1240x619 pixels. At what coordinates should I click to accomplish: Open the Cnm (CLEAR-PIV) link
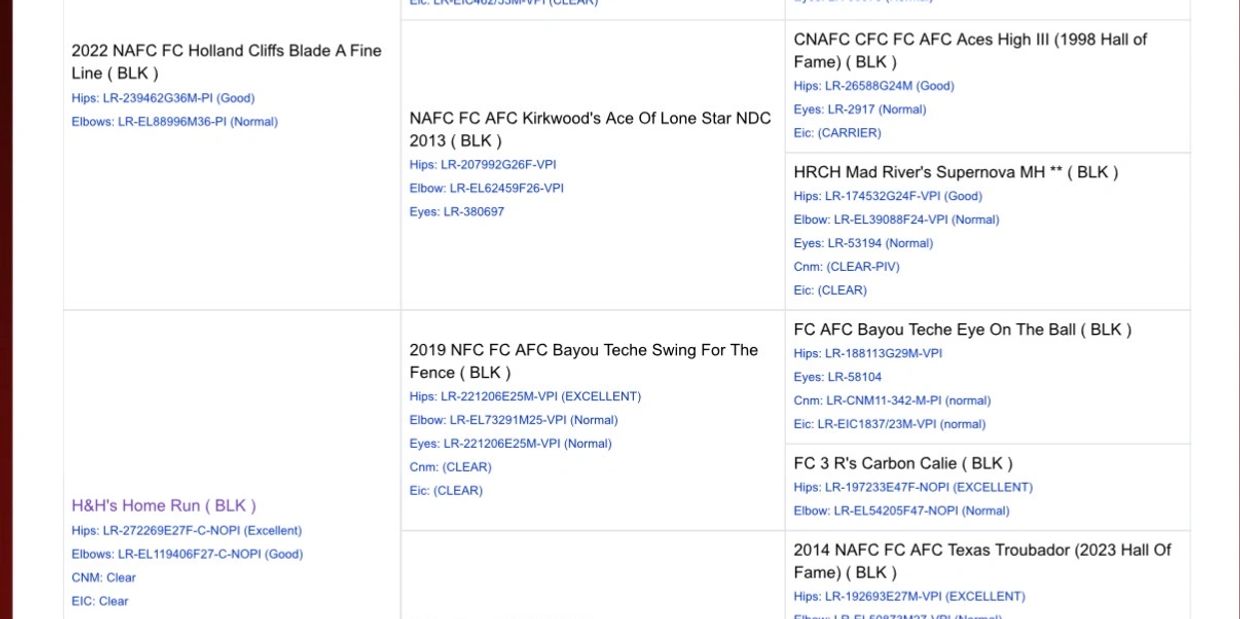(846, 267)
